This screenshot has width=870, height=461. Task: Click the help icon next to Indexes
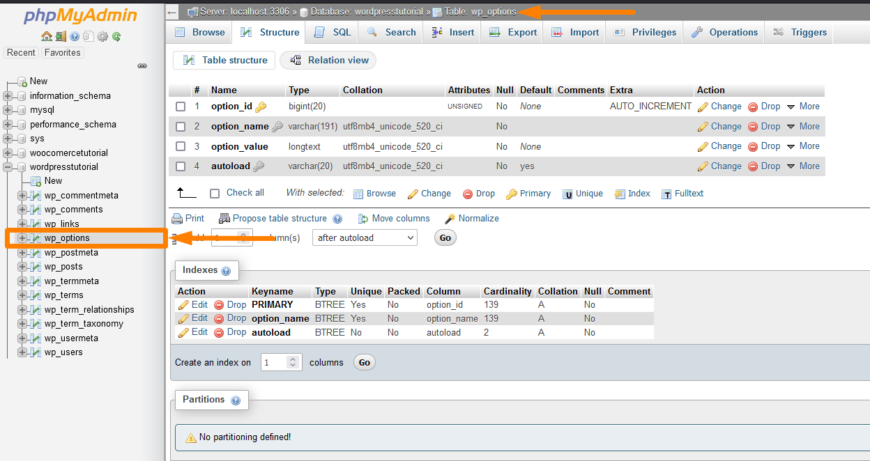coord(226,271)
